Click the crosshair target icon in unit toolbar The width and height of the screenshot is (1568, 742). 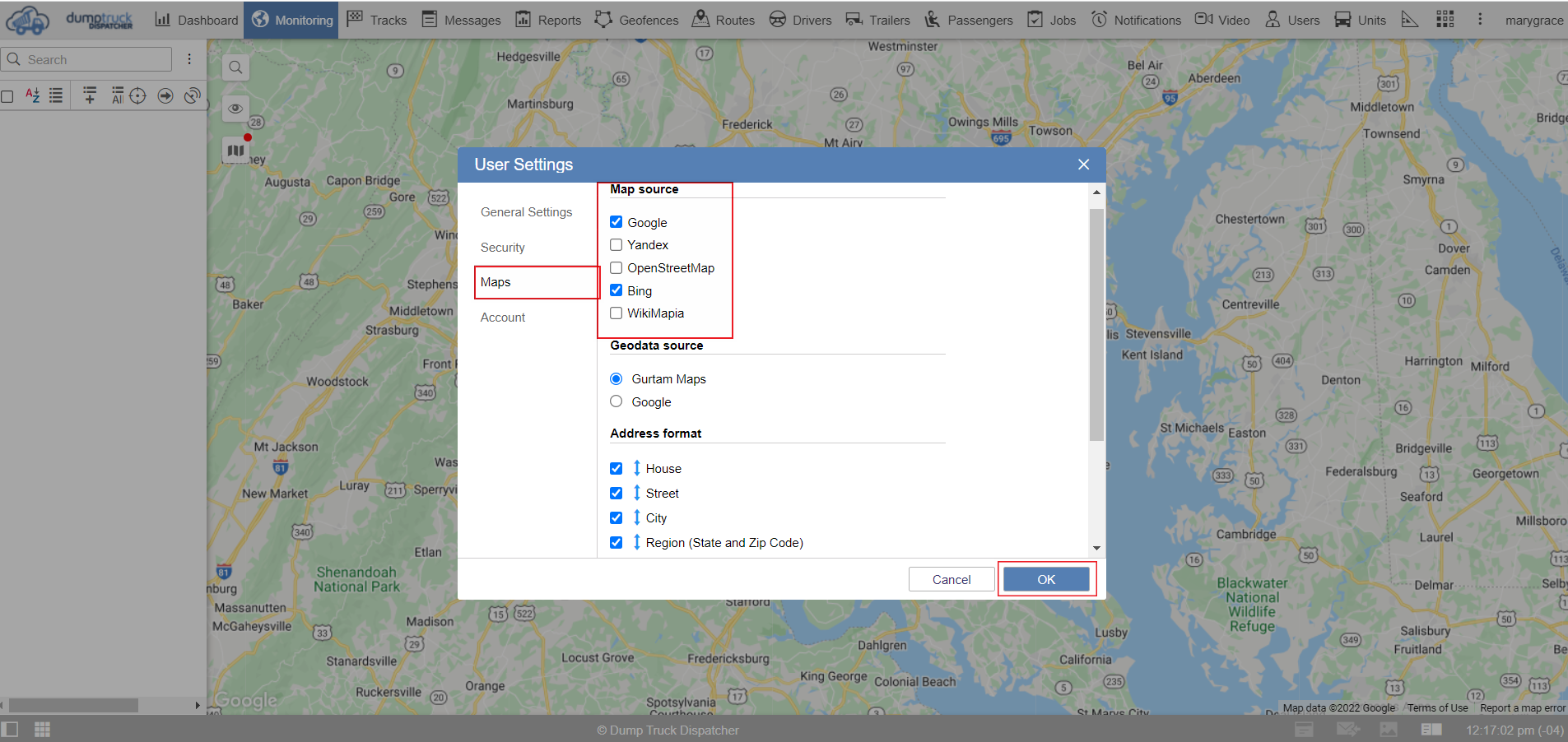(x=137, y=95)
